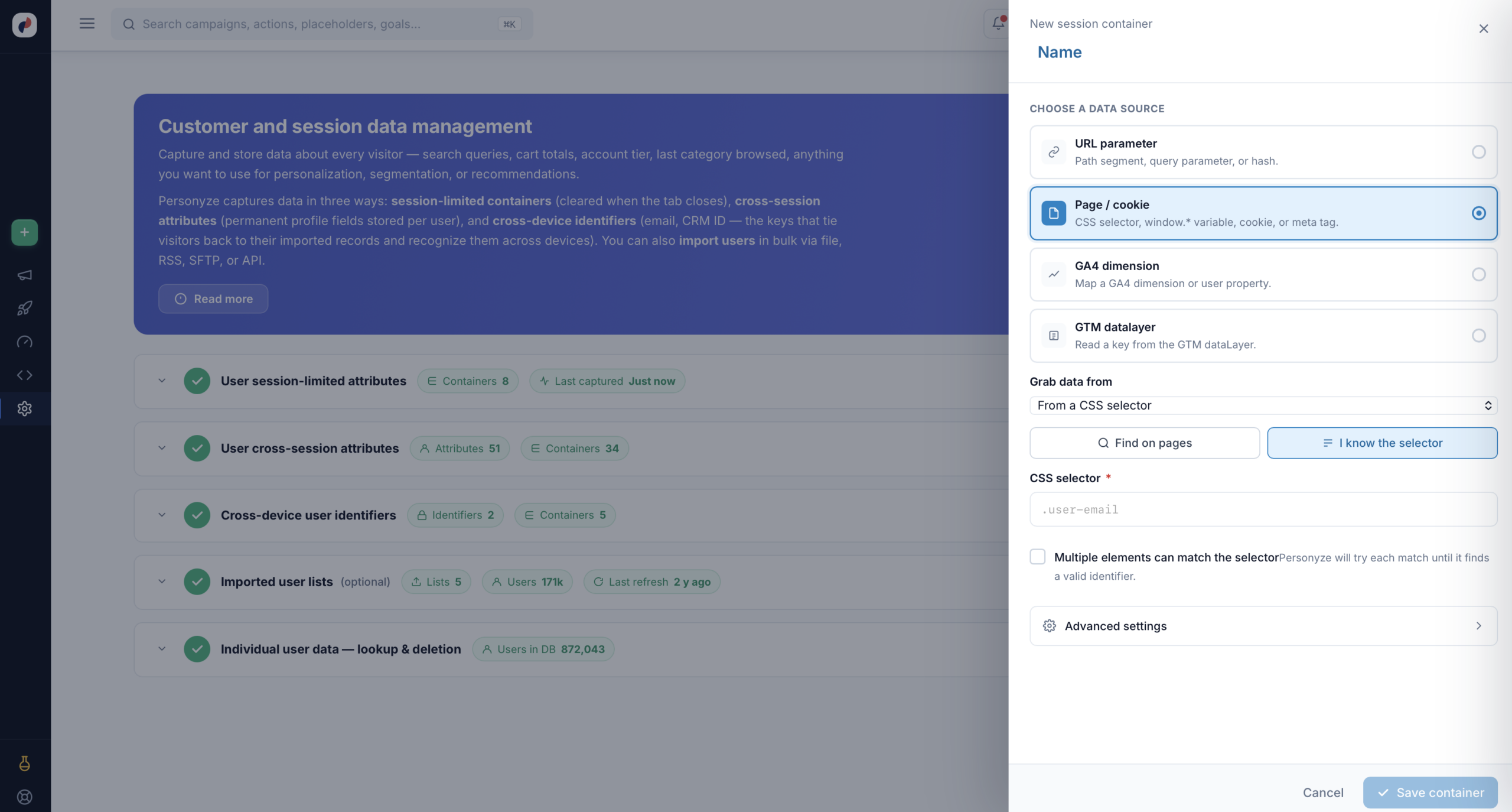Screen dimensions: 1512x812
Task: Open the lab flask icon in sidebar
Action: click(24, 763)
